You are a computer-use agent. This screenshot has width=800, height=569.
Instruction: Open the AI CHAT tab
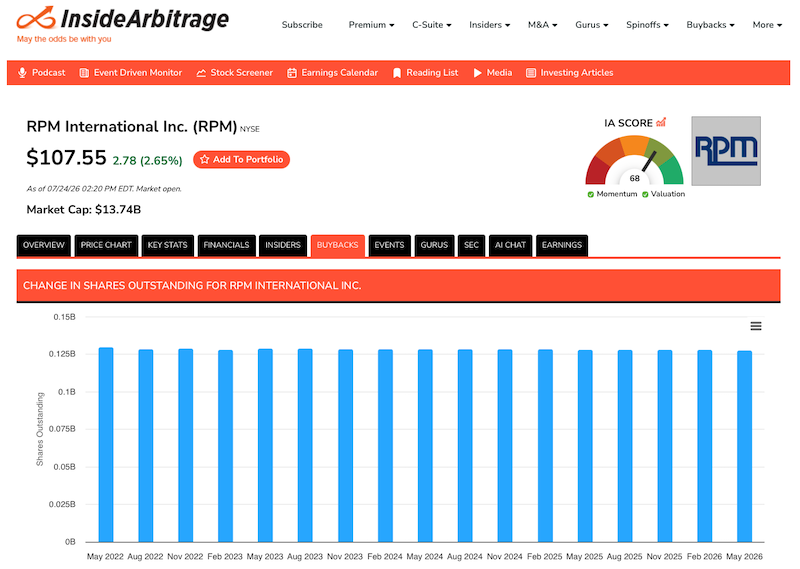(x=510, y=245)
